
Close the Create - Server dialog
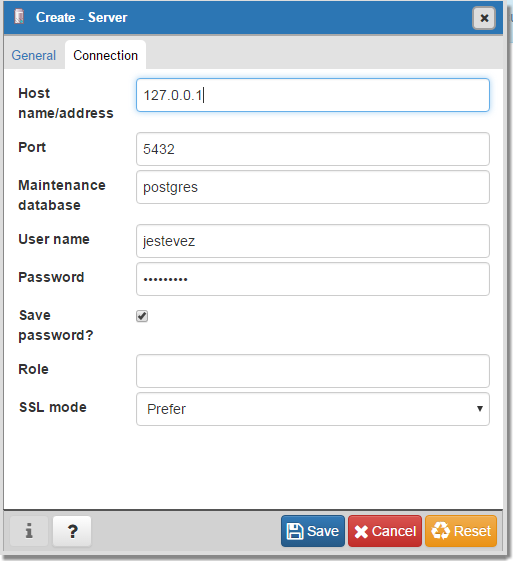[484, 18]
